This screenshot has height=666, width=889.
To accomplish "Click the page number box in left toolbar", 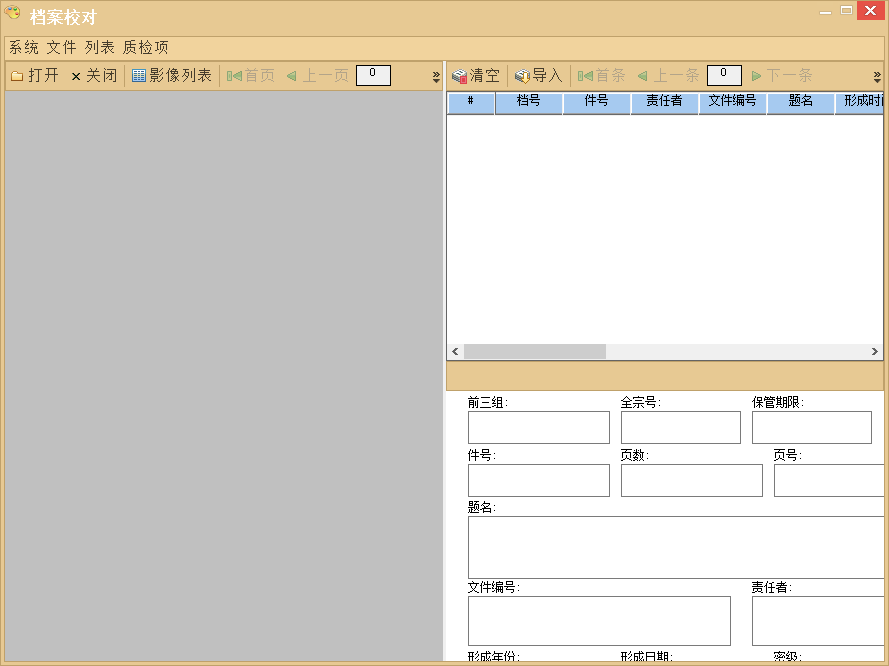I will coord(373,75).
